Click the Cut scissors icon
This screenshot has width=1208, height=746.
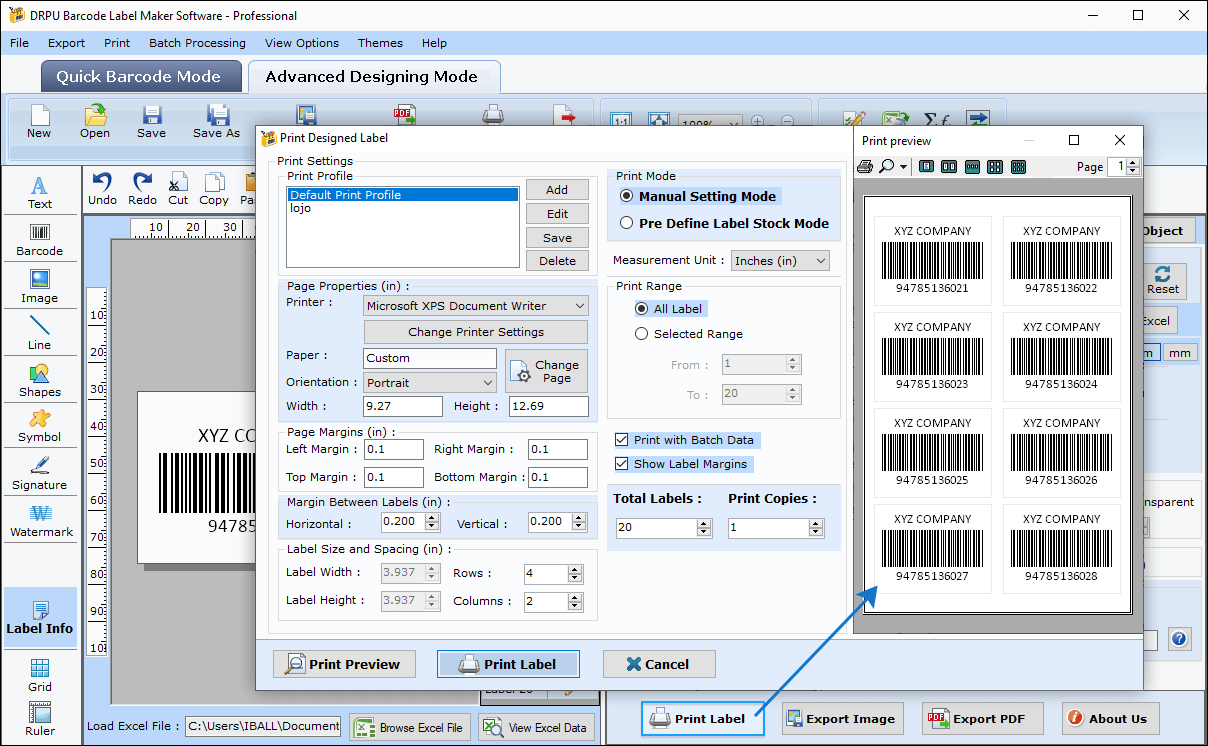tap(178, 182)
